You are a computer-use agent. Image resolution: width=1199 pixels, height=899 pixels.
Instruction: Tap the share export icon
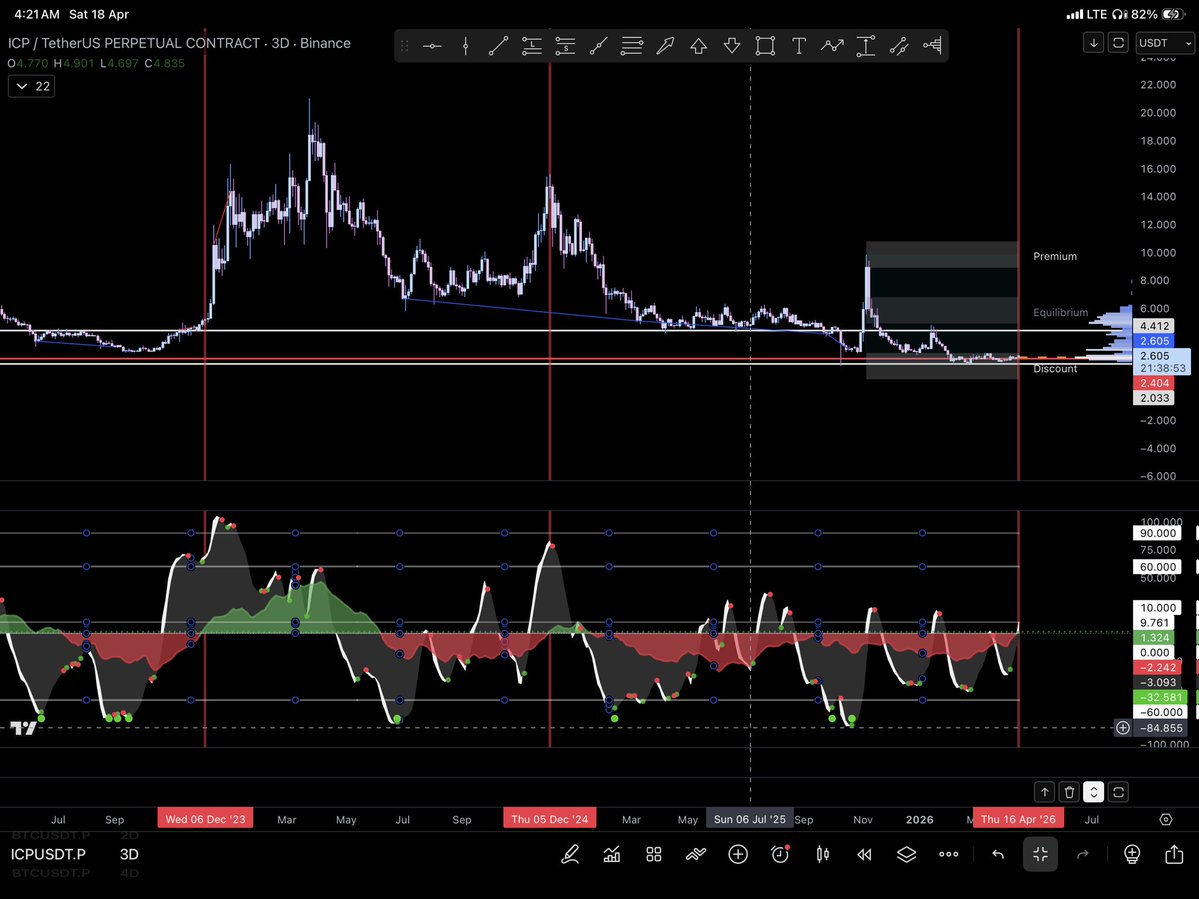1174,854
